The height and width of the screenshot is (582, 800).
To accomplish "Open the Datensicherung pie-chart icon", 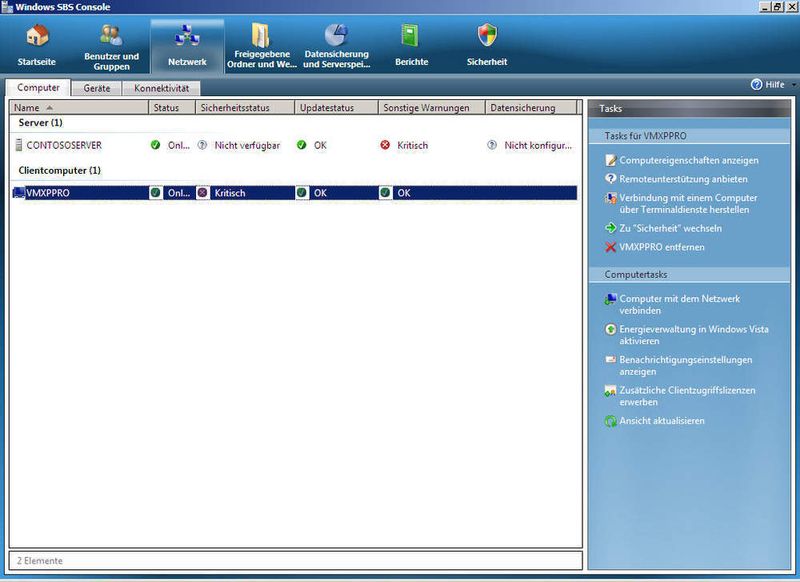I will click(336, 35).
